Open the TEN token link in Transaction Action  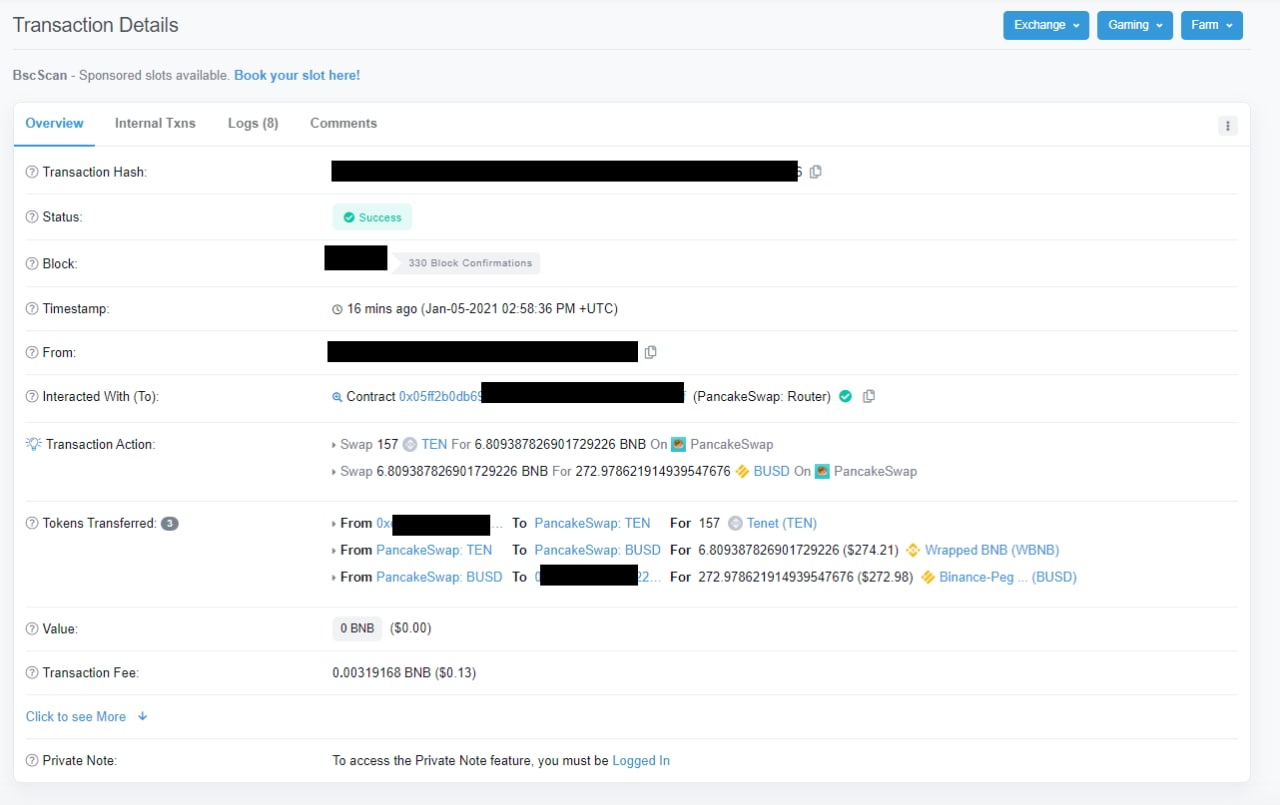[434, 444]
